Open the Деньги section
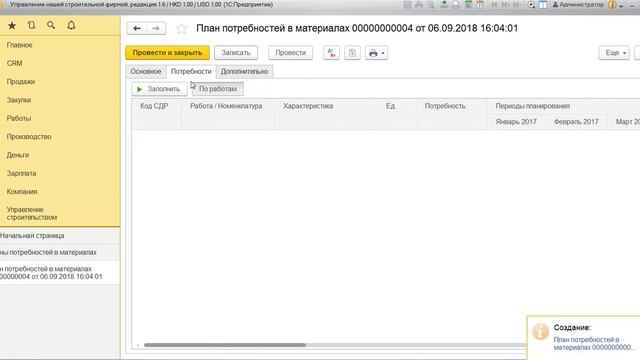Screen dimensions: 640x360 [x=18, y=155]
